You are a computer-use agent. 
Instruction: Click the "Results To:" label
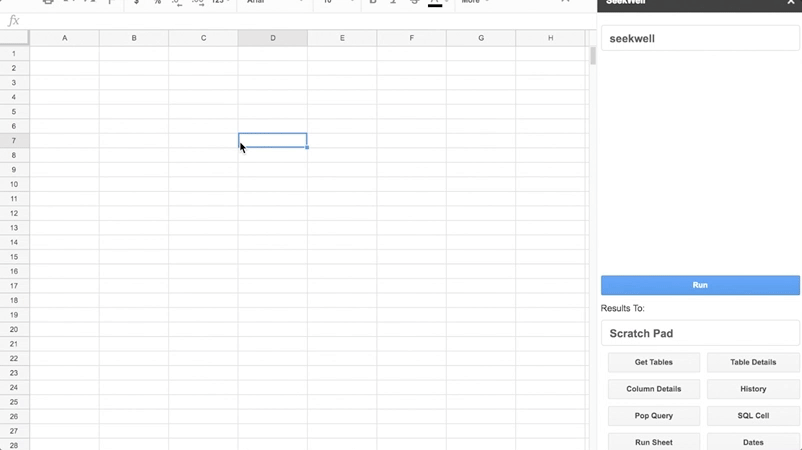[x=622, y=308]
